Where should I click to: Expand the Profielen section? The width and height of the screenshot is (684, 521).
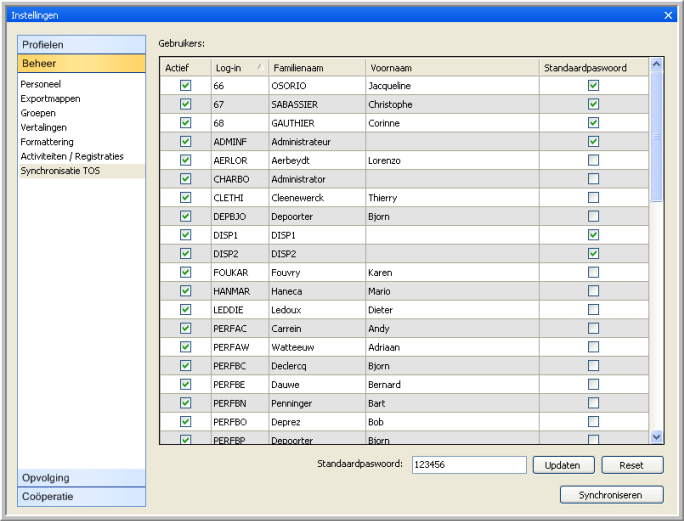(x=82, y=45)
